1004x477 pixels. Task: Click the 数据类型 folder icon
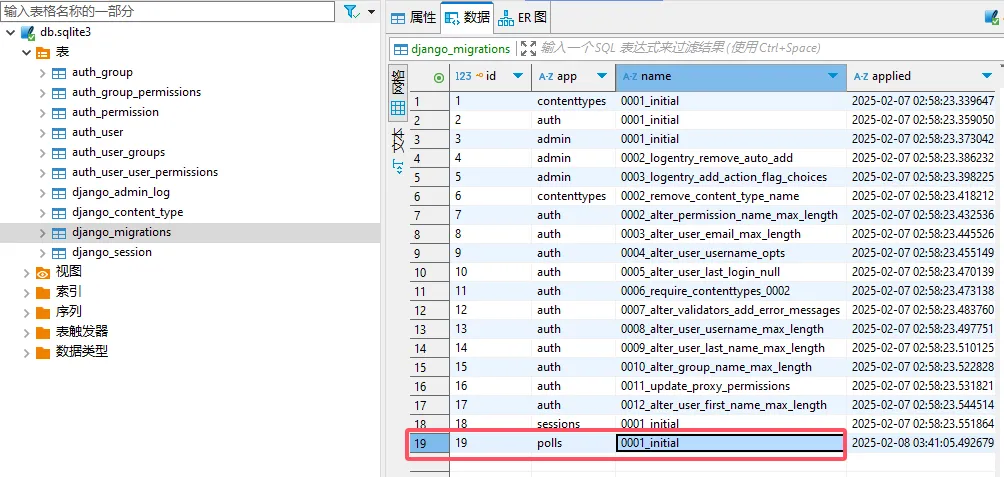[x=44, y=353]
